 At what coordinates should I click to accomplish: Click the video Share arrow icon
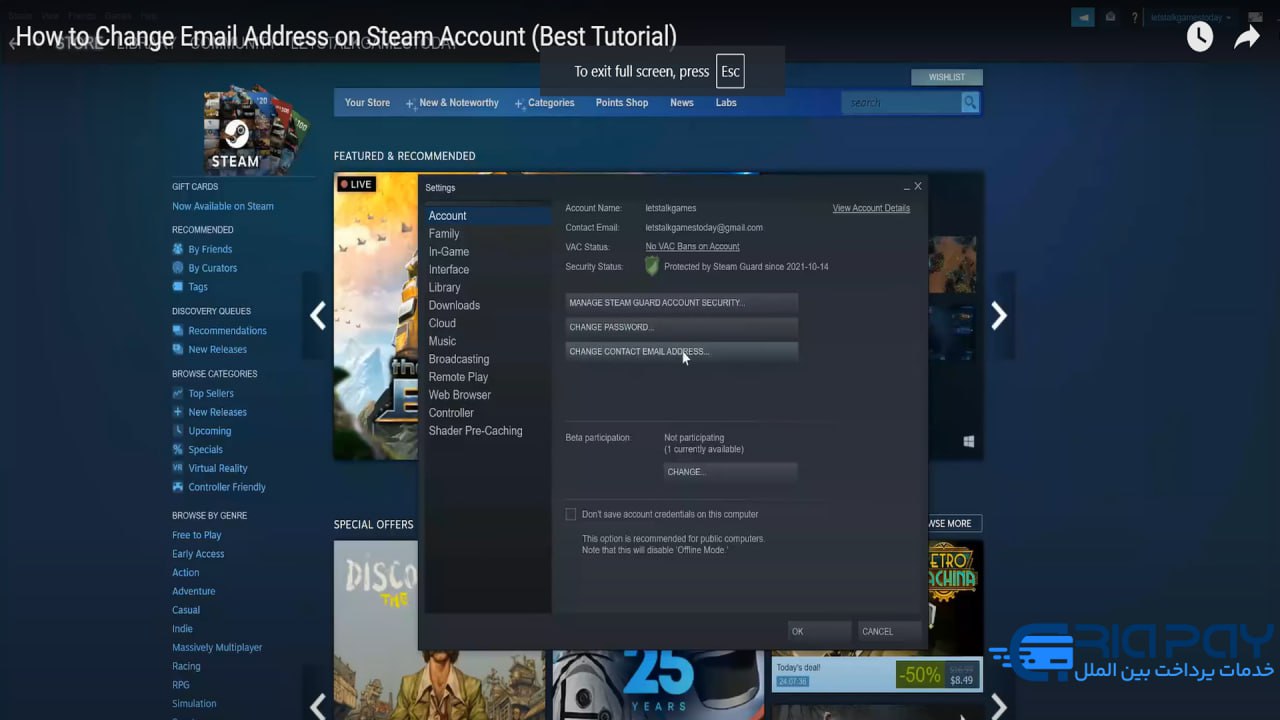tap(1246, 37)
